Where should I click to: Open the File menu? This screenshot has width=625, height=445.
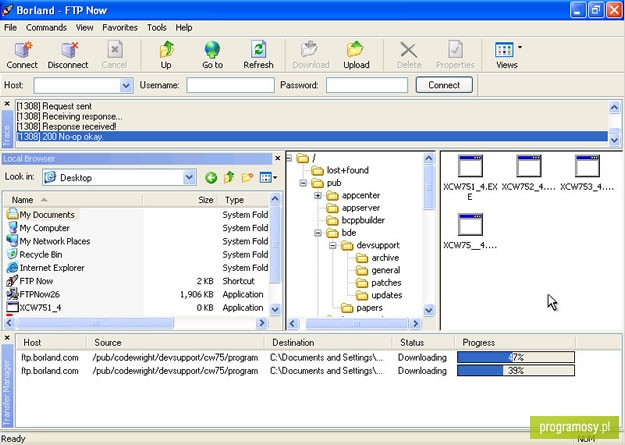pyautogui.click(x=10, y=28)
